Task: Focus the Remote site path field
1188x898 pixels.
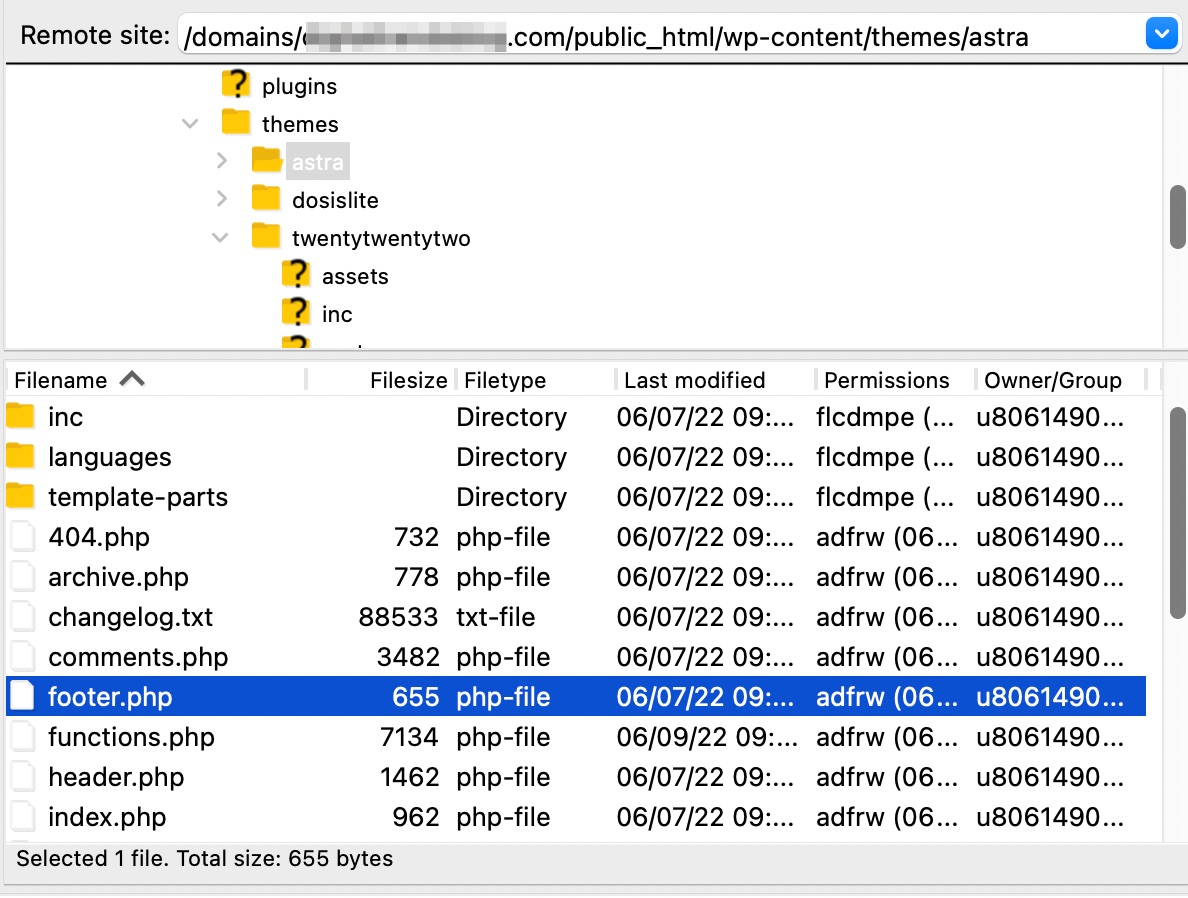Action: pyautogui.click(x=659, y=35)
